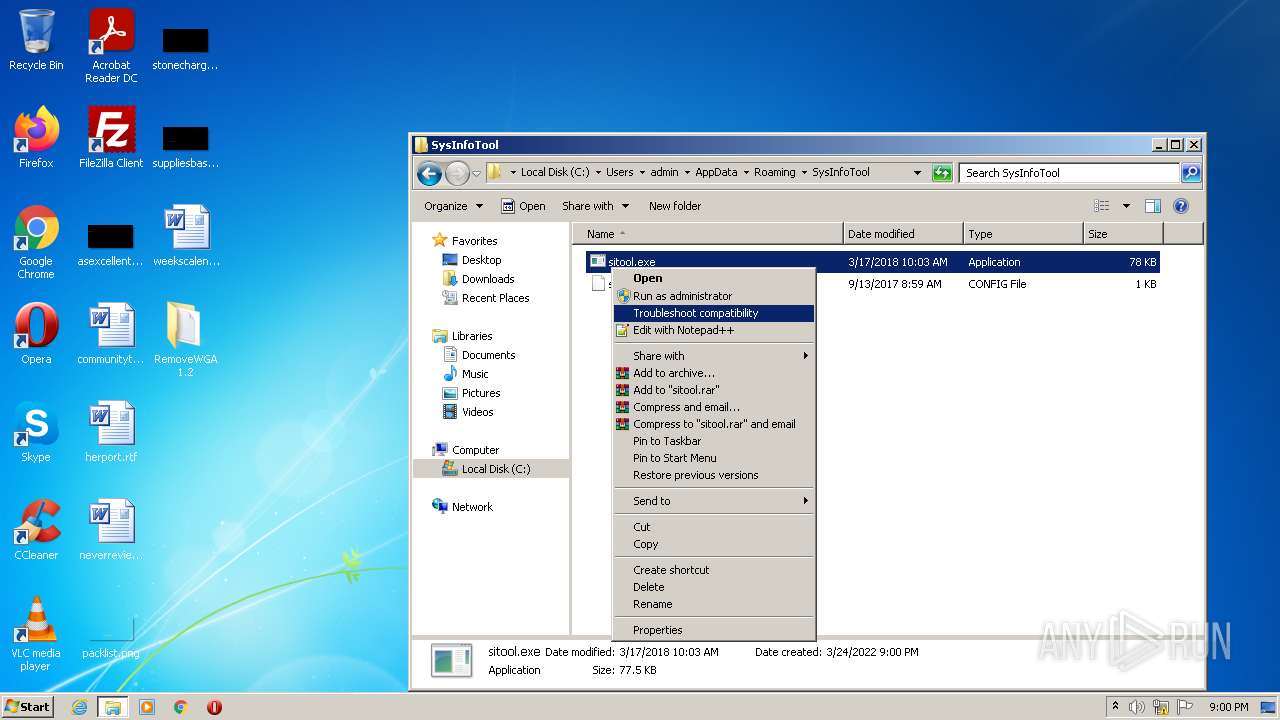Show hidden tray icons arrow
This screenshot has height=720, width=1280.
[1115, 707]
